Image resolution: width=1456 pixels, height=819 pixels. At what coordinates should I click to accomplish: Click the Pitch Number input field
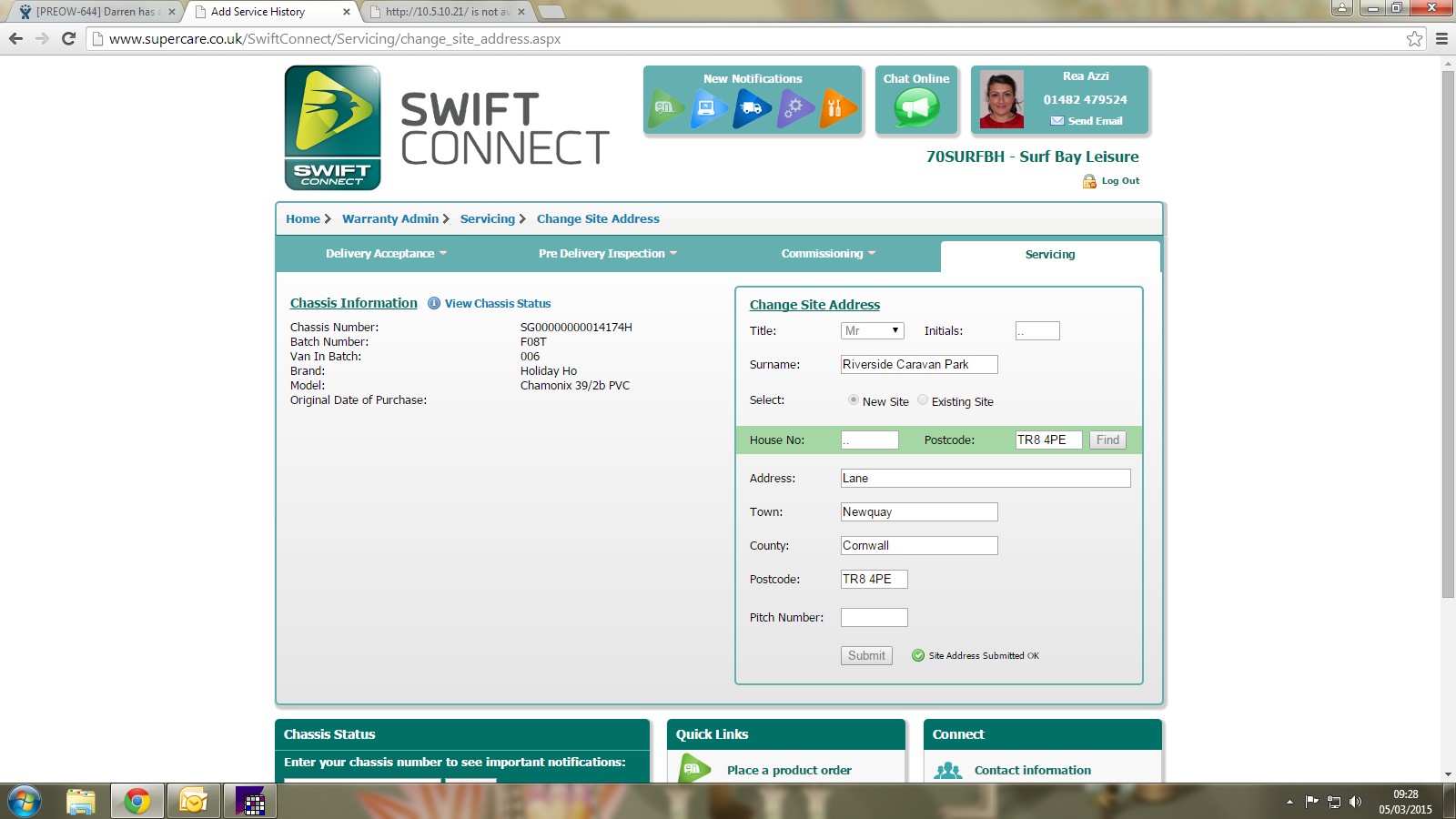tap(874, 618)
